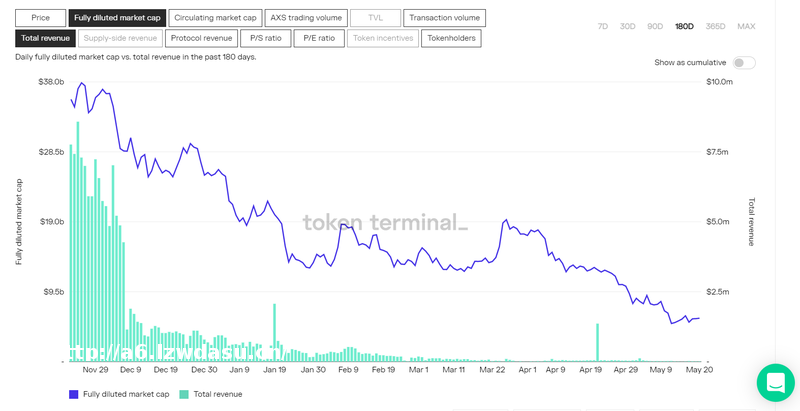Show the P/E ratio metric

coord(319,38)
